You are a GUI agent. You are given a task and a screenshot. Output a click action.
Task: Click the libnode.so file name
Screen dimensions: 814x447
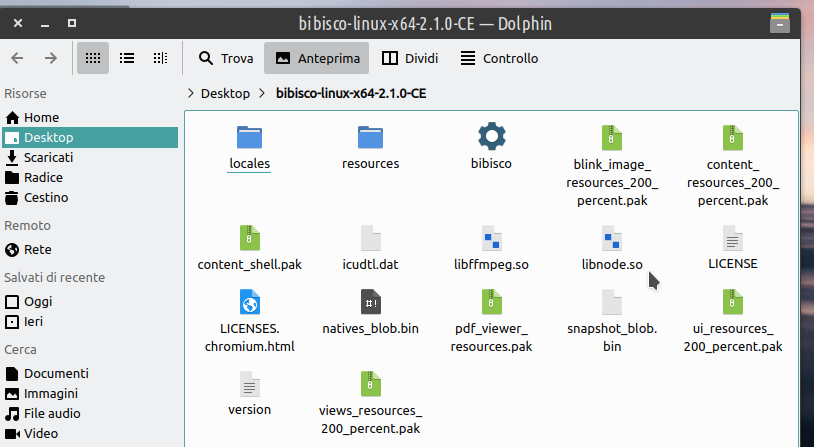coord(612,264)
